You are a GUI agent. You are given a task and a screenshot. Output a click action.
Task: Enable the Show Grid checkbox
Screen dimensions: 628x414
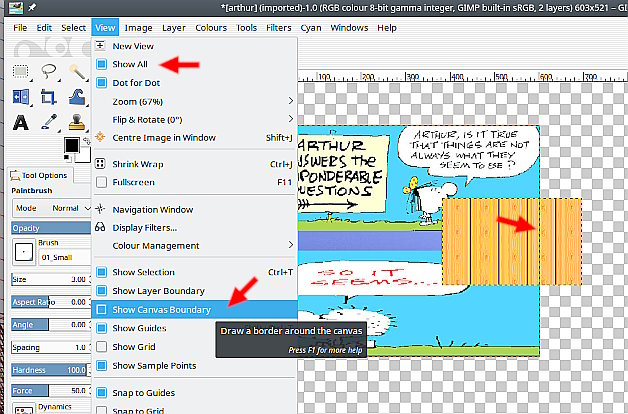click(x=102, y=347)
